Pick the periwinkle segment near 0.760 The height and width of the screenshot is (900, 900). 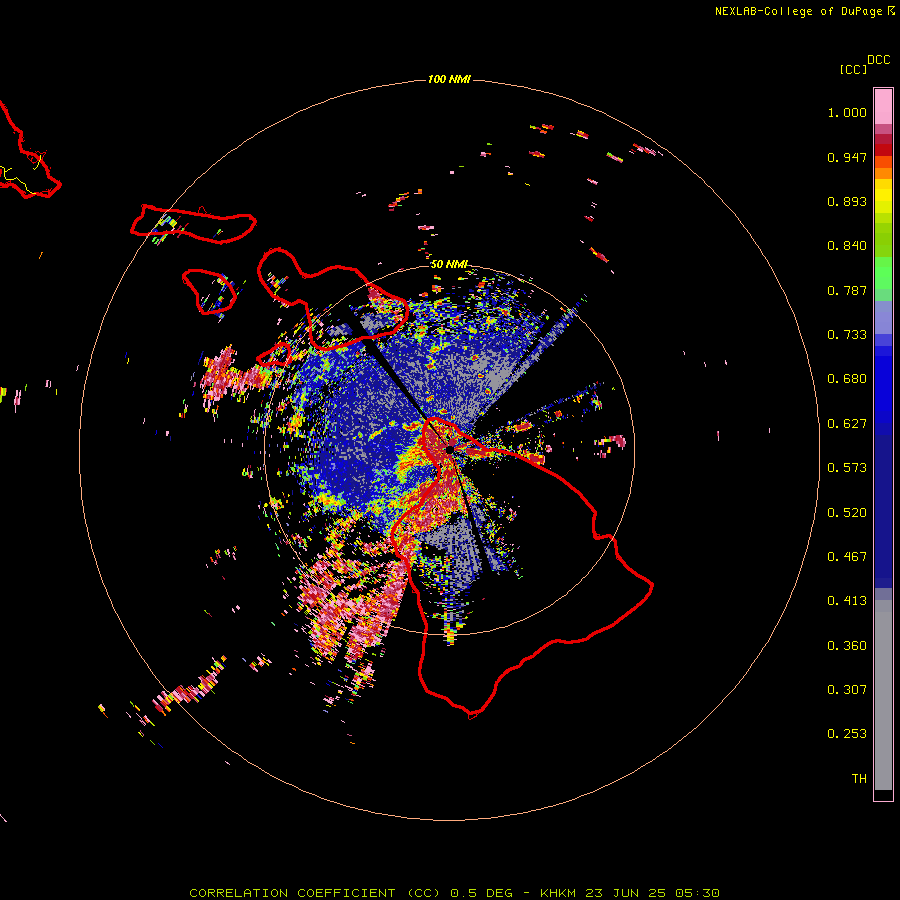(883, 317)
